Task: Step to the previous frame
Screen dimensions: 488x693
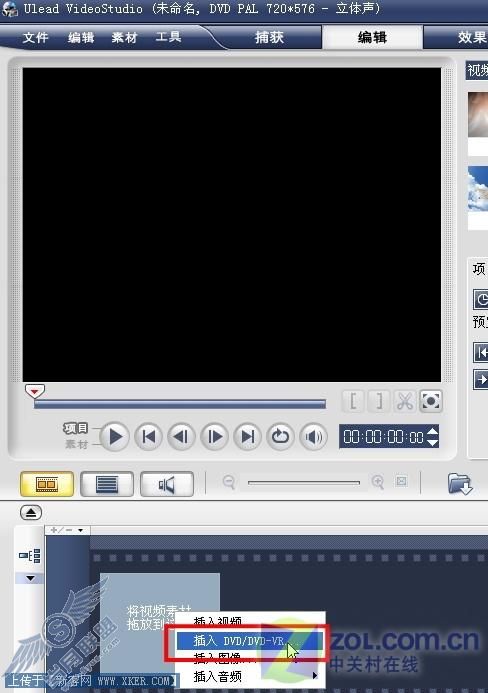Action: pos(181,437)
